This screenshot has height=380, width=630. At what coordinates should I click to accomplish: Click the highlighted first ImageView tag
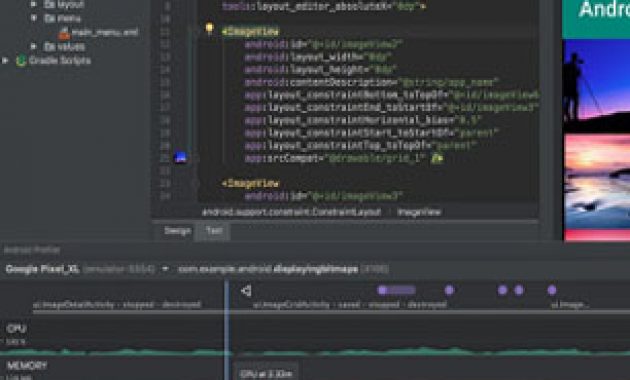click(250, 31)
